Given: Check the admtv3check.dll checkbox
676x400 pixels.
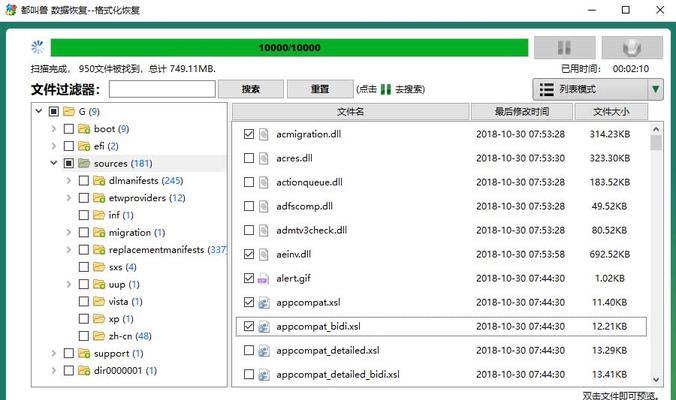Looking at the screenshot, I should (x=249, y=230).
